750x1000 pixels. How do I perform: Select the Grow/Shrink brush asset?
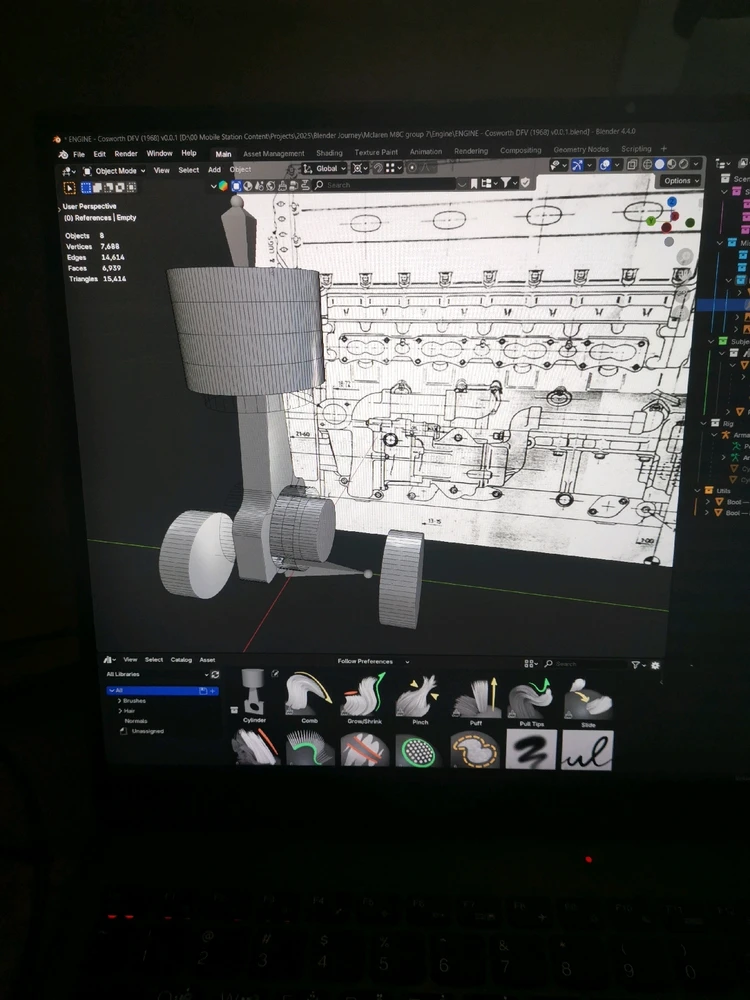point(365,697)
